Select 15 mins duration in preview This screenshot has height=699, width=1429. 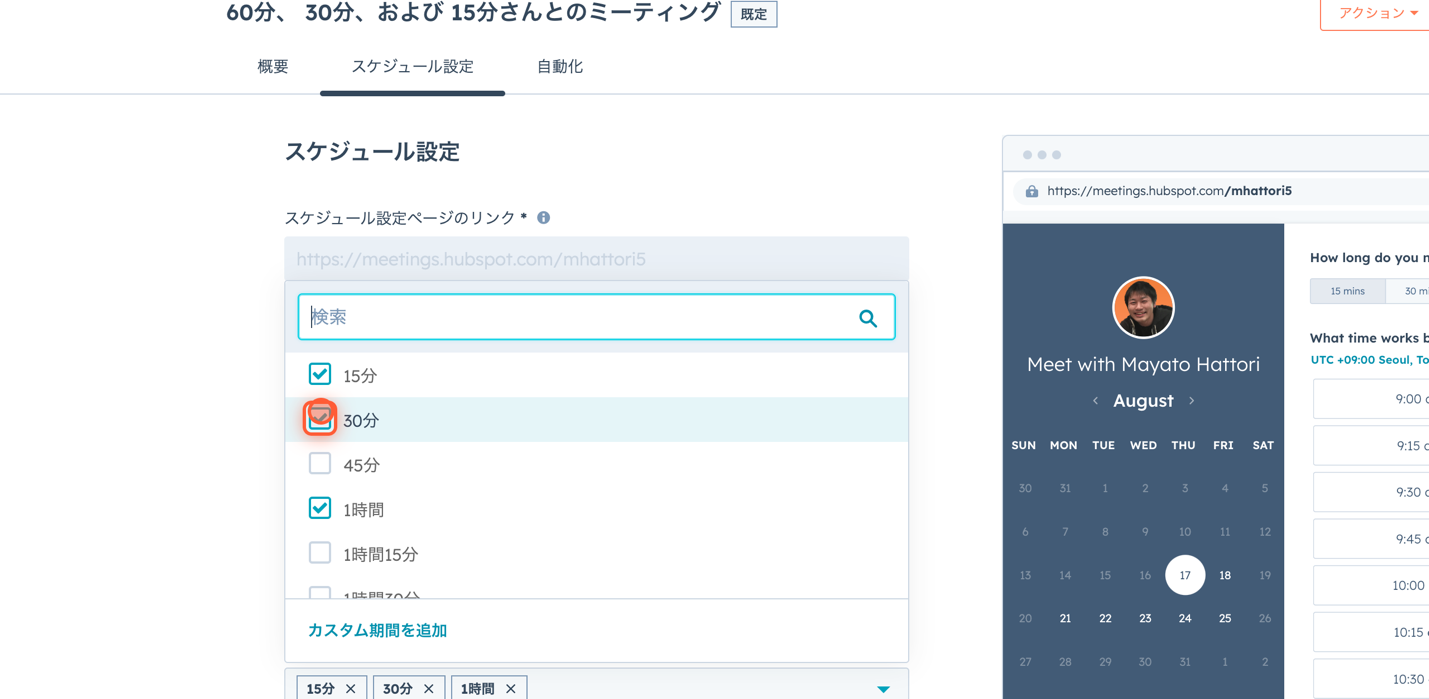[x=1347, y=291]
